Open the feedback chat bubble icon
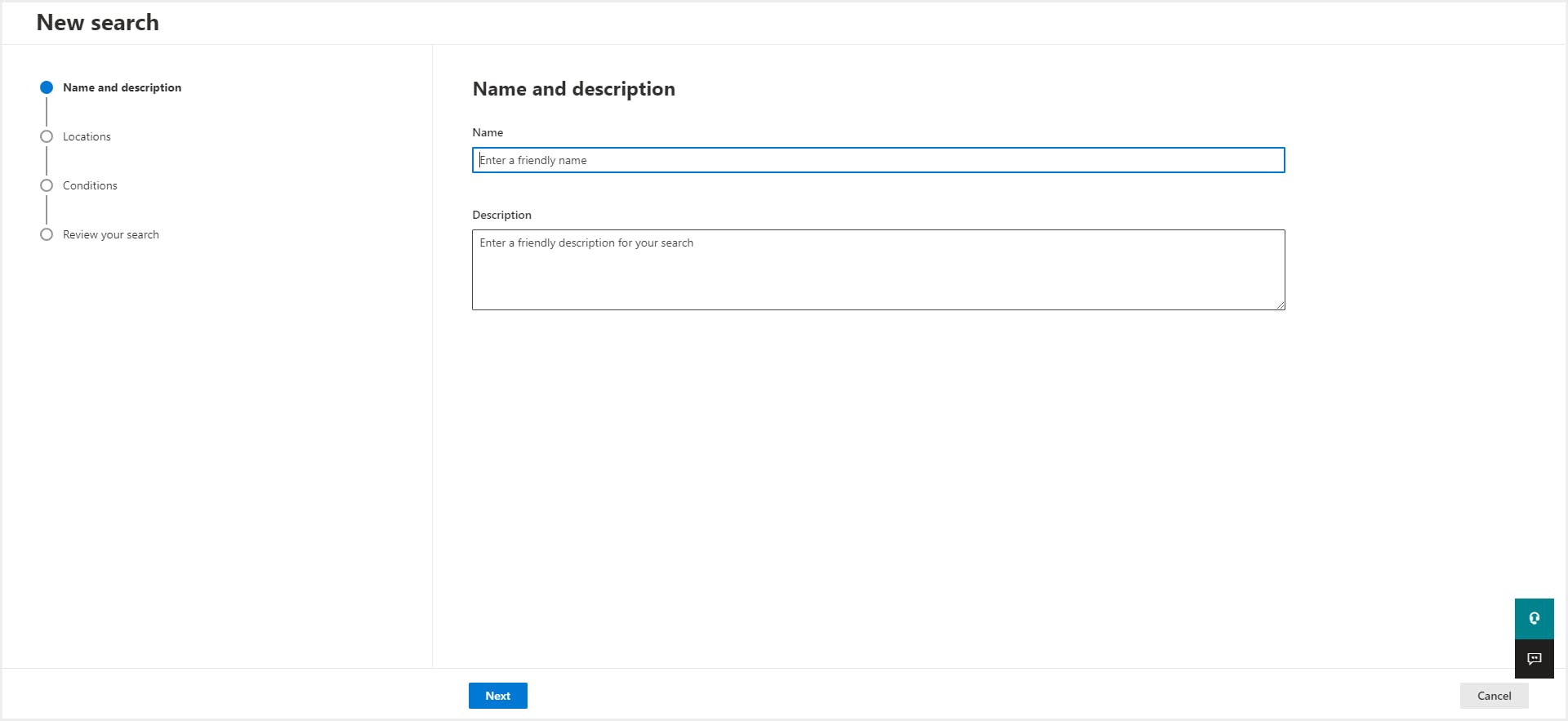The width and height of the screenshot is (1568, 721). point(1534,659)
